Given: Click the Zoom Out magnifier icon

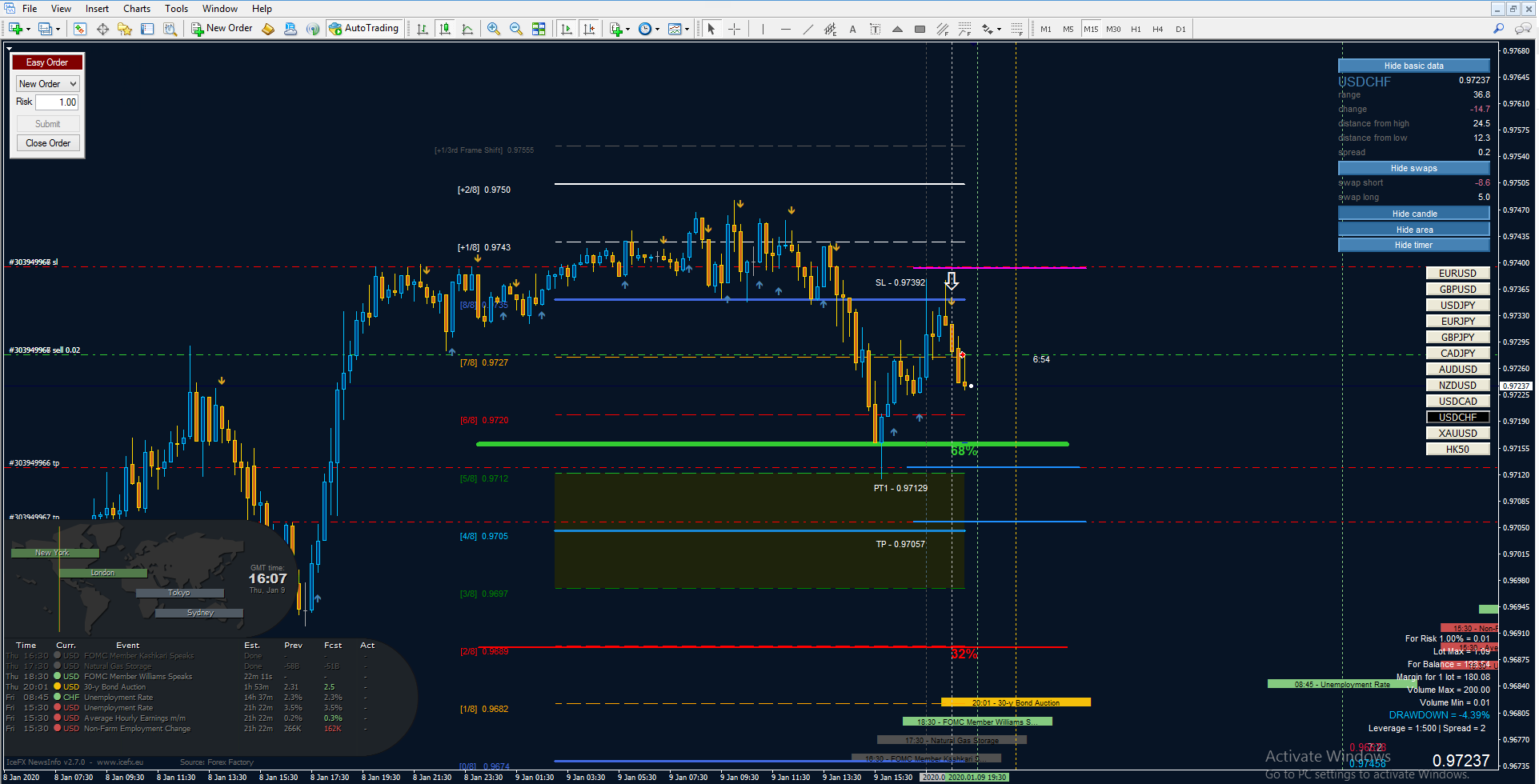Looking at the screenshot, I should pos(516,29).
